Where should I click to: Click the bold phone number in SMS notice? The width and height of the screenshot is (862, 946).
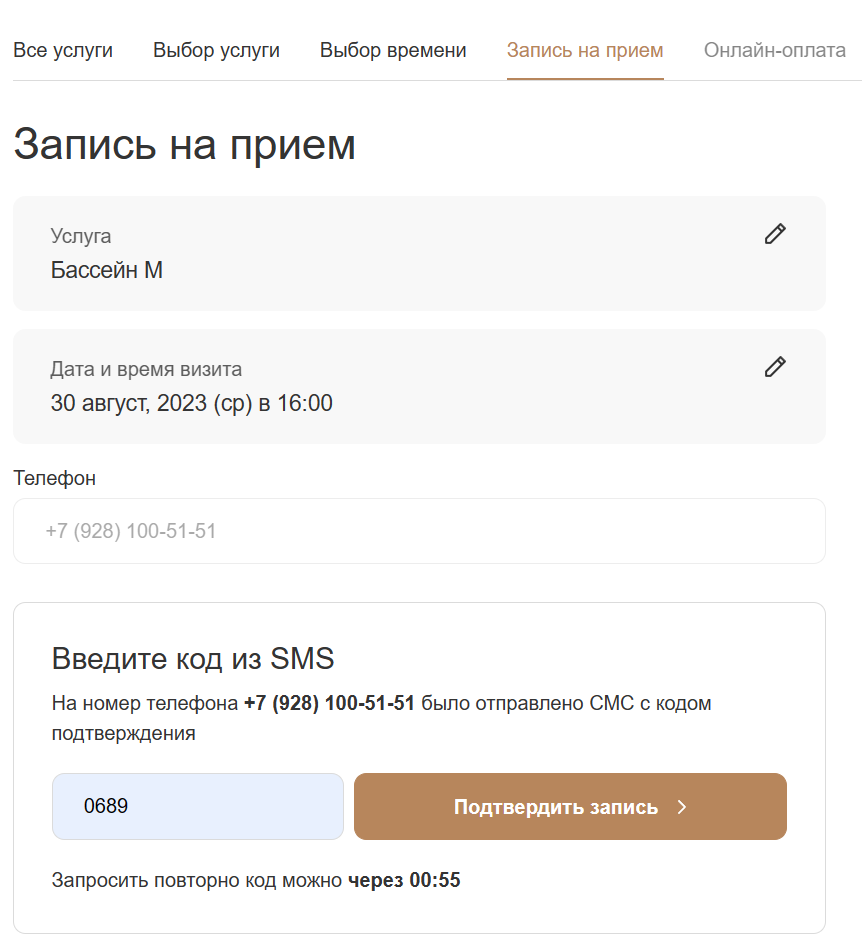point(329,703)
